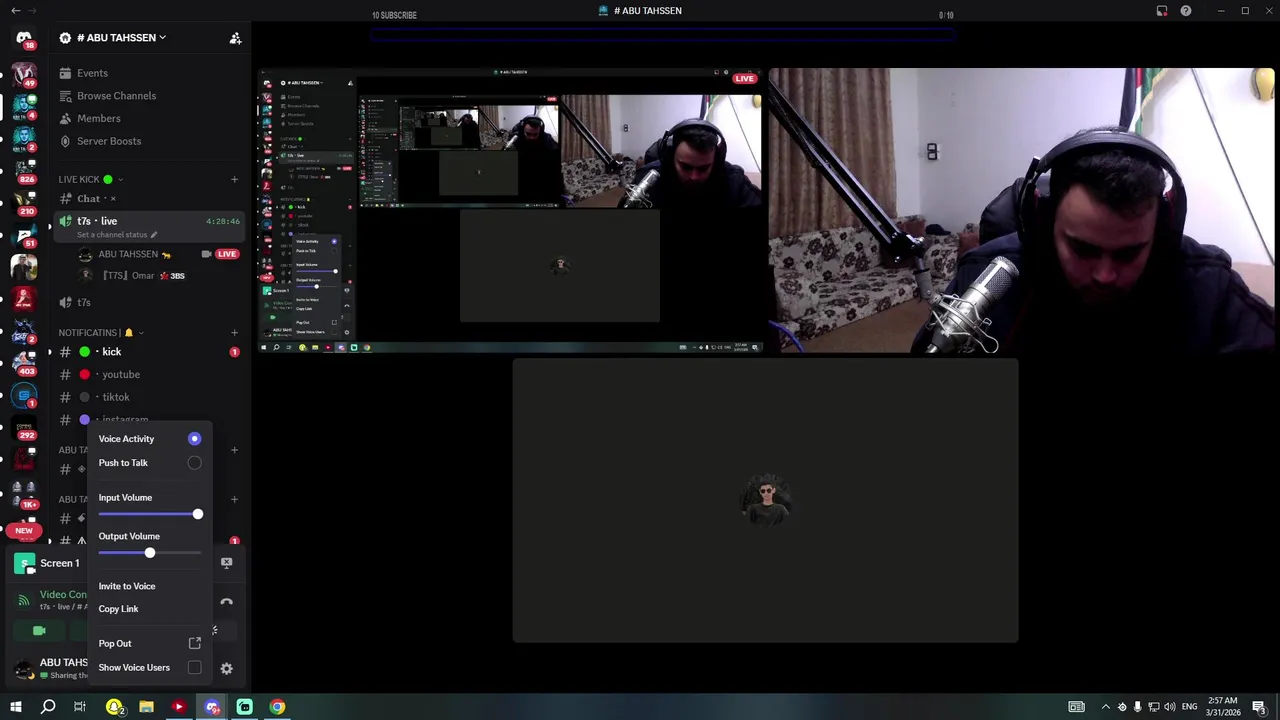The image size is (1280, 720).
Task: Add a channel to NOTIFICATINS category
Action: [234, 333]
